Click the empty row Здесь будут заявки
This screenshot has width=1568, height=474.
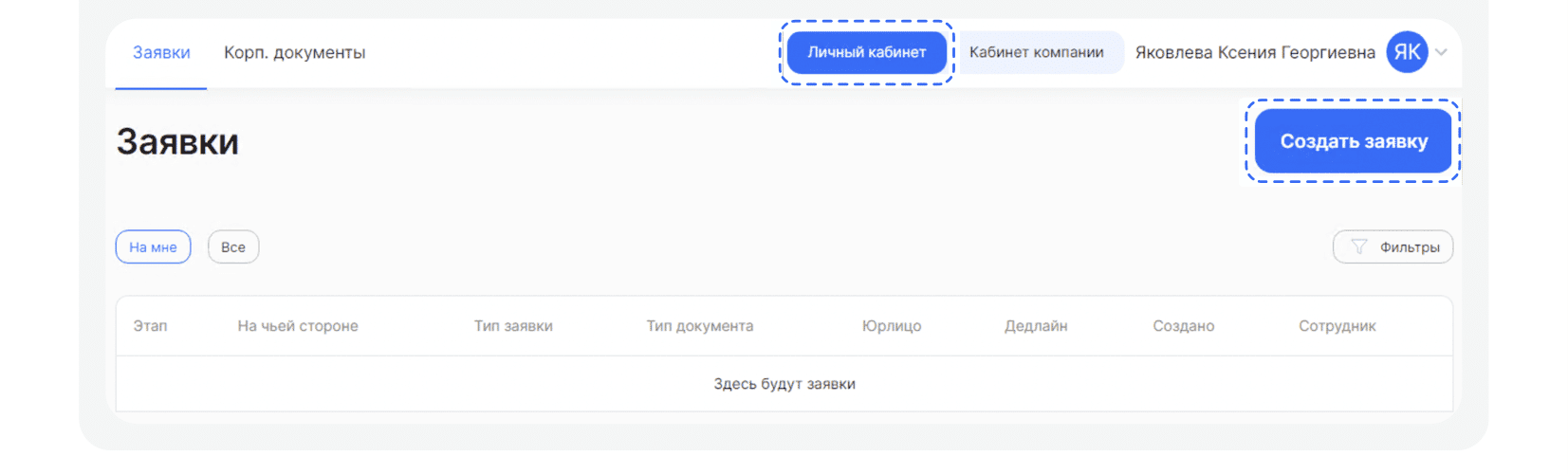[x=784, y=384]
